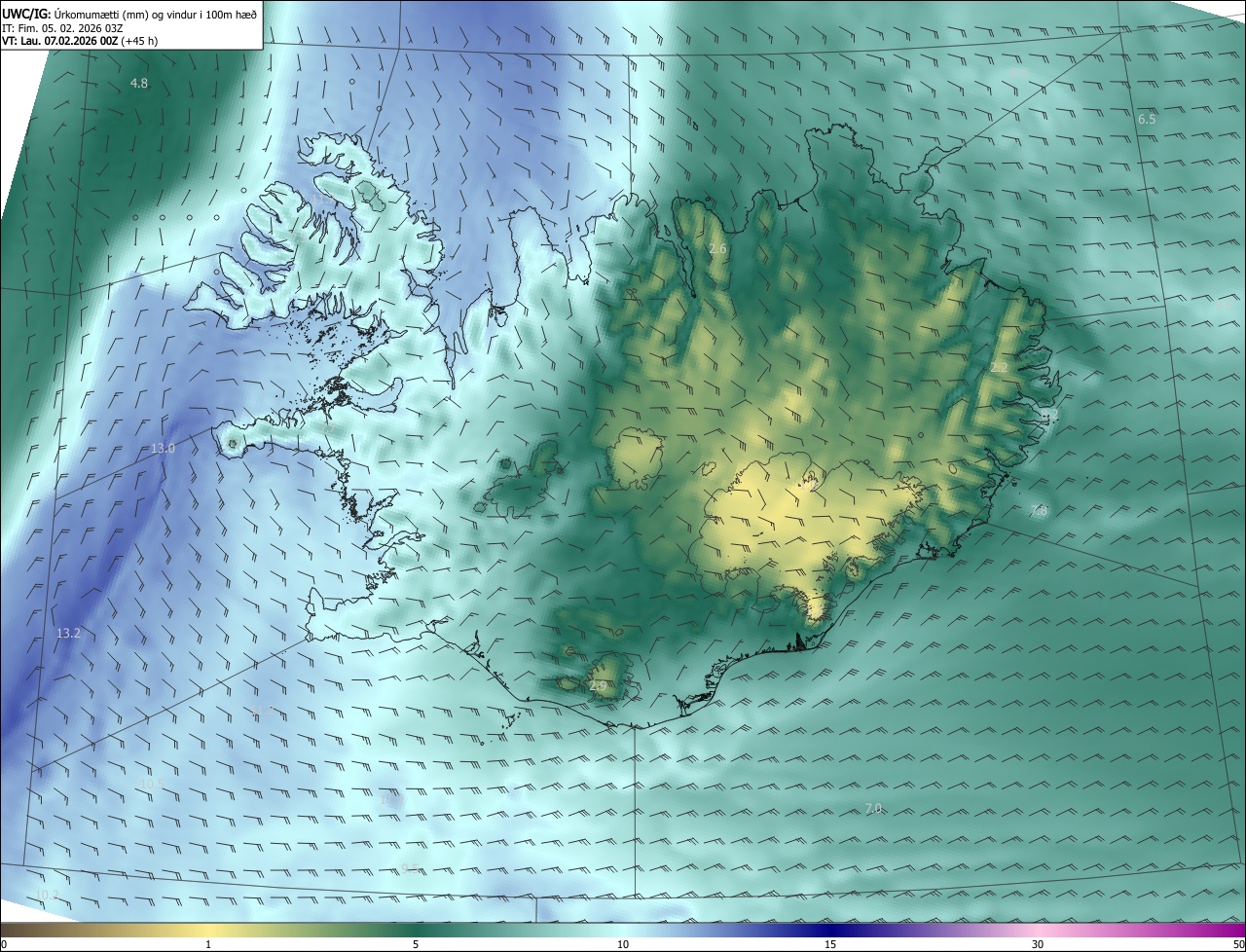
Task: Click the map value label '2.9'
Action: pyautogui.click(x=599, y=686)
